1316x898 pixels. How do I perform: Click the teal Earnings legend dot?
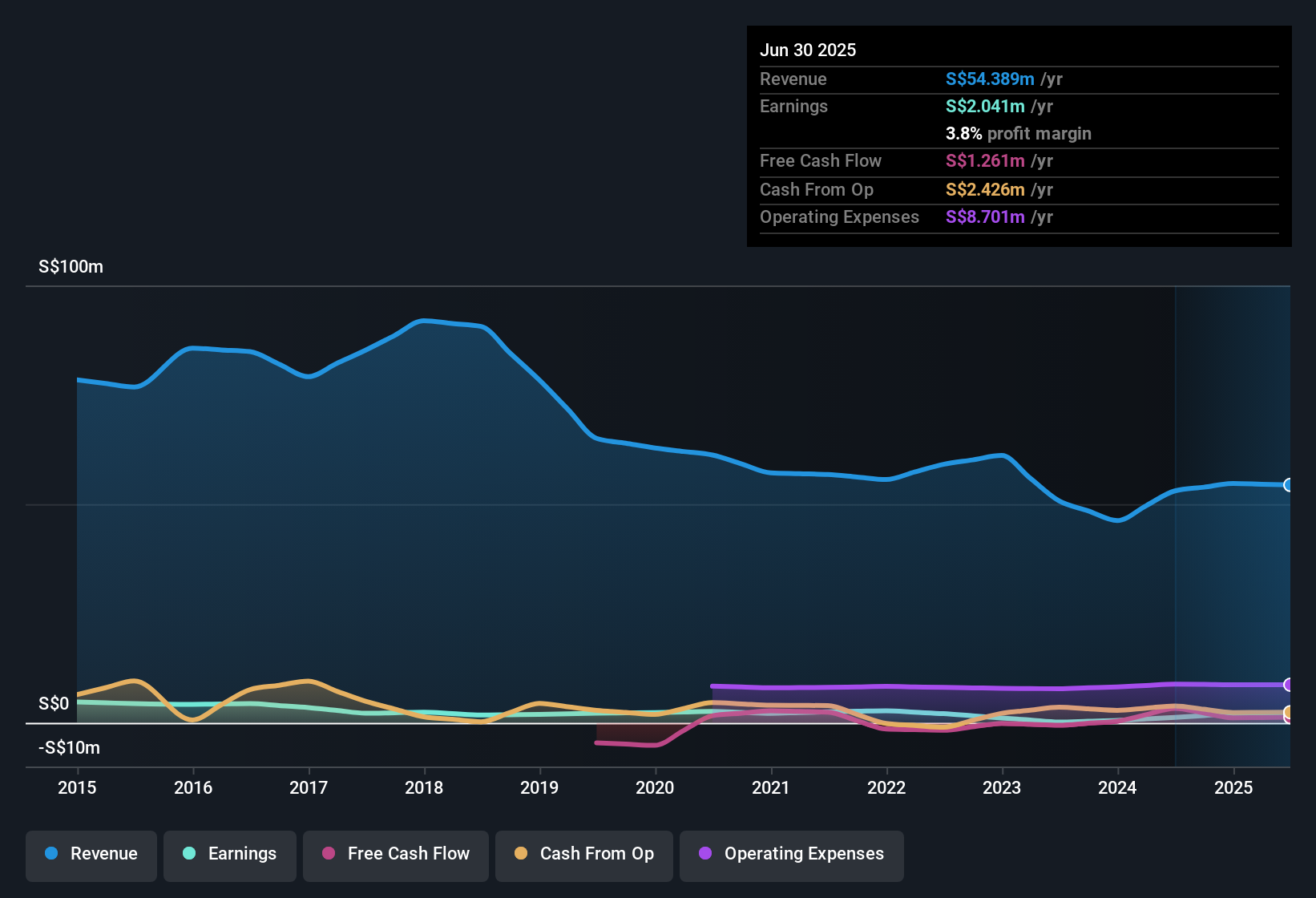tap(189, 853)
